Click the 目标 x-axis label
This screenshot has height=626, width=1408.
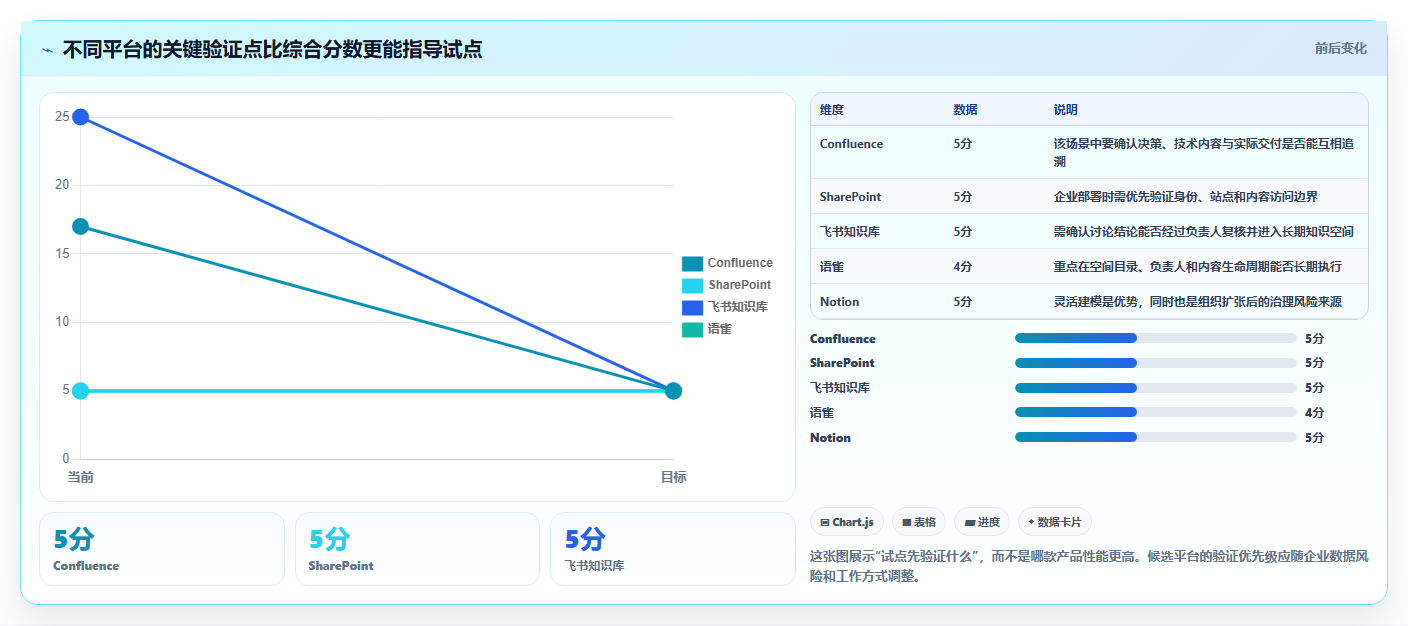673,477
